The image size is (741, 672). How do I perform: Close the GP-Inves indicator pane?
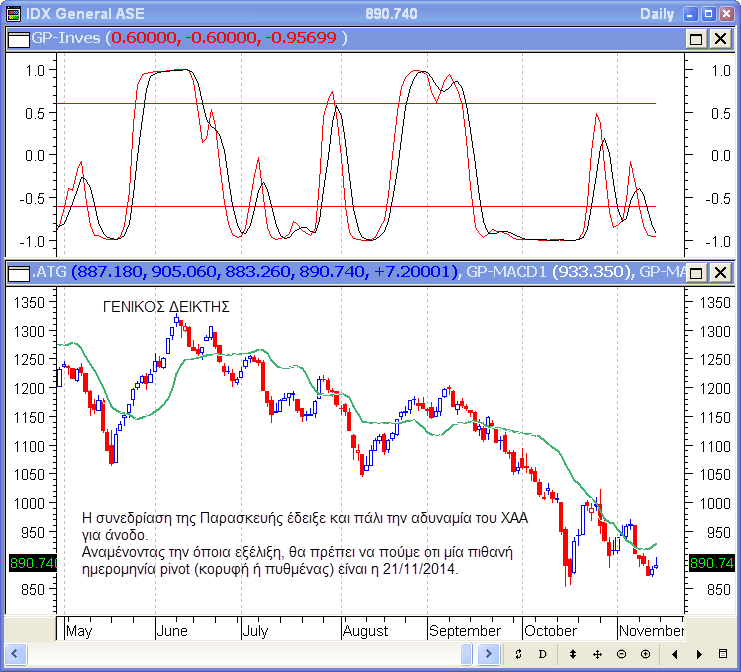(719, 38)
